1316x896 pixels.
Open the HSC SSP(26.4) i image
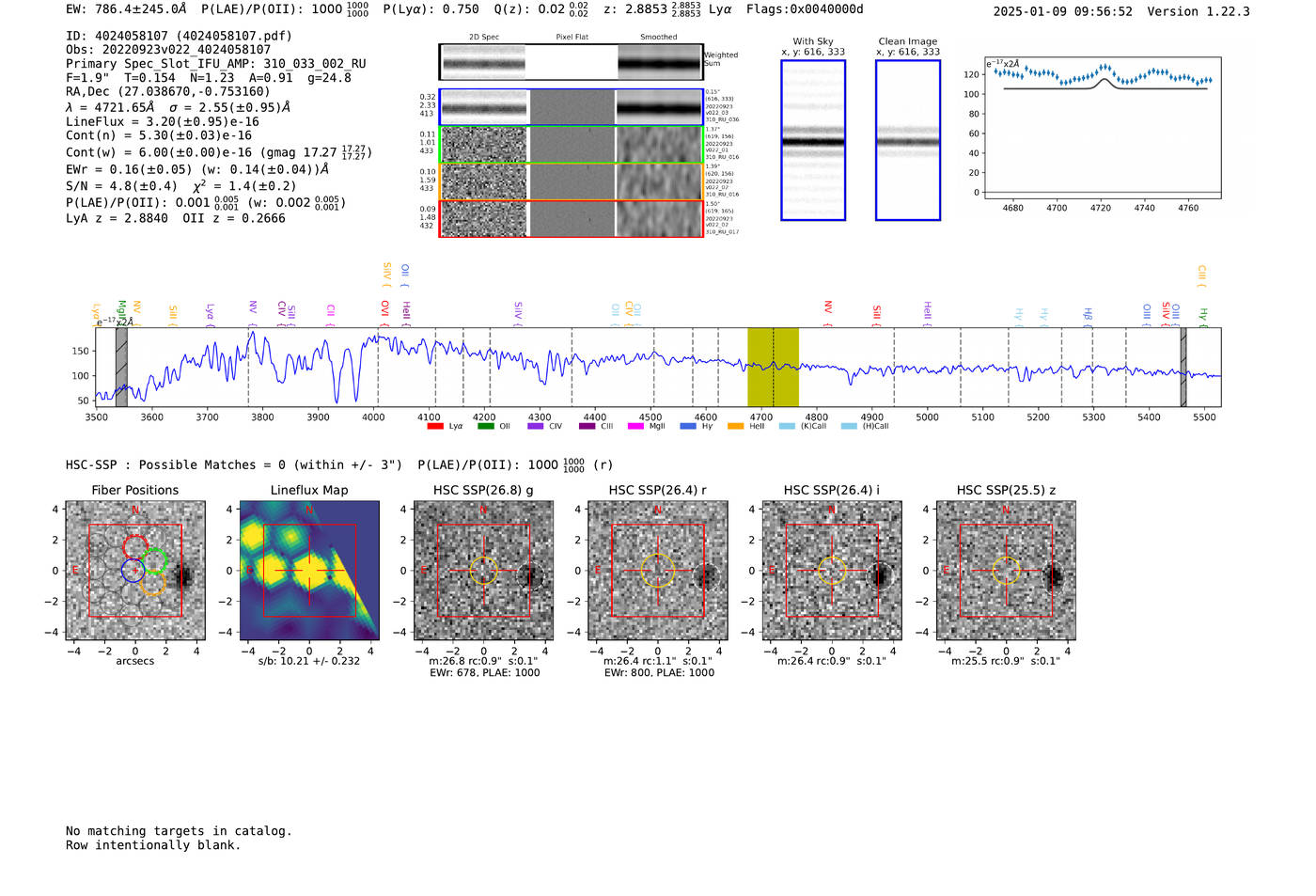point(832,571)
